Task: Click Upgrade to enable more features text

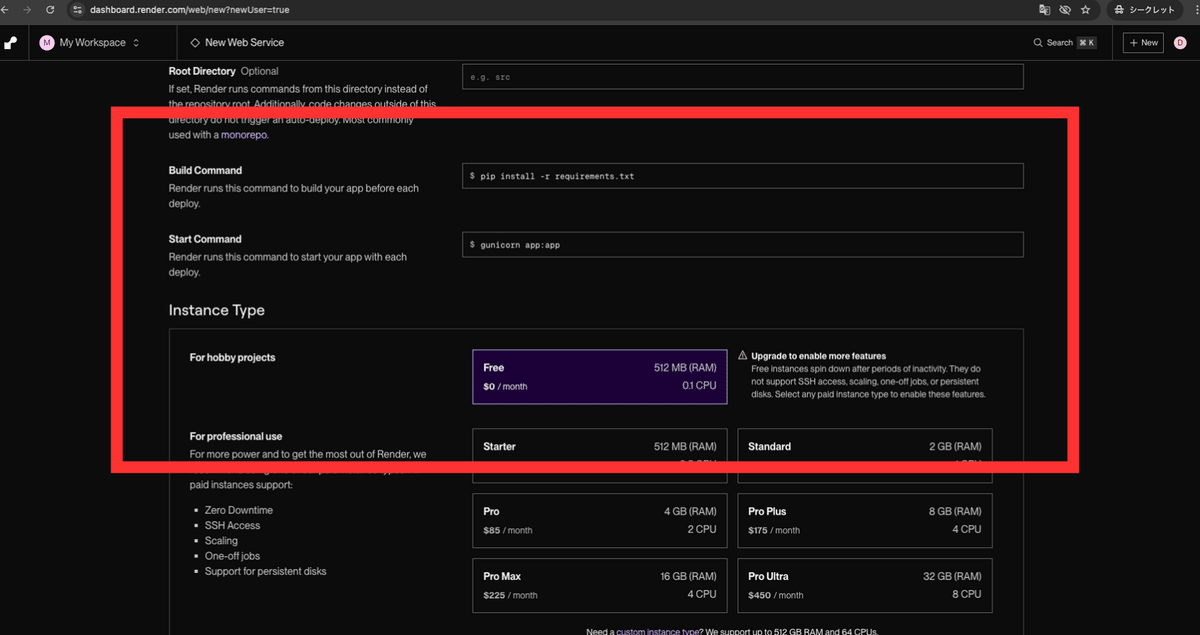Action: (819, 356)
